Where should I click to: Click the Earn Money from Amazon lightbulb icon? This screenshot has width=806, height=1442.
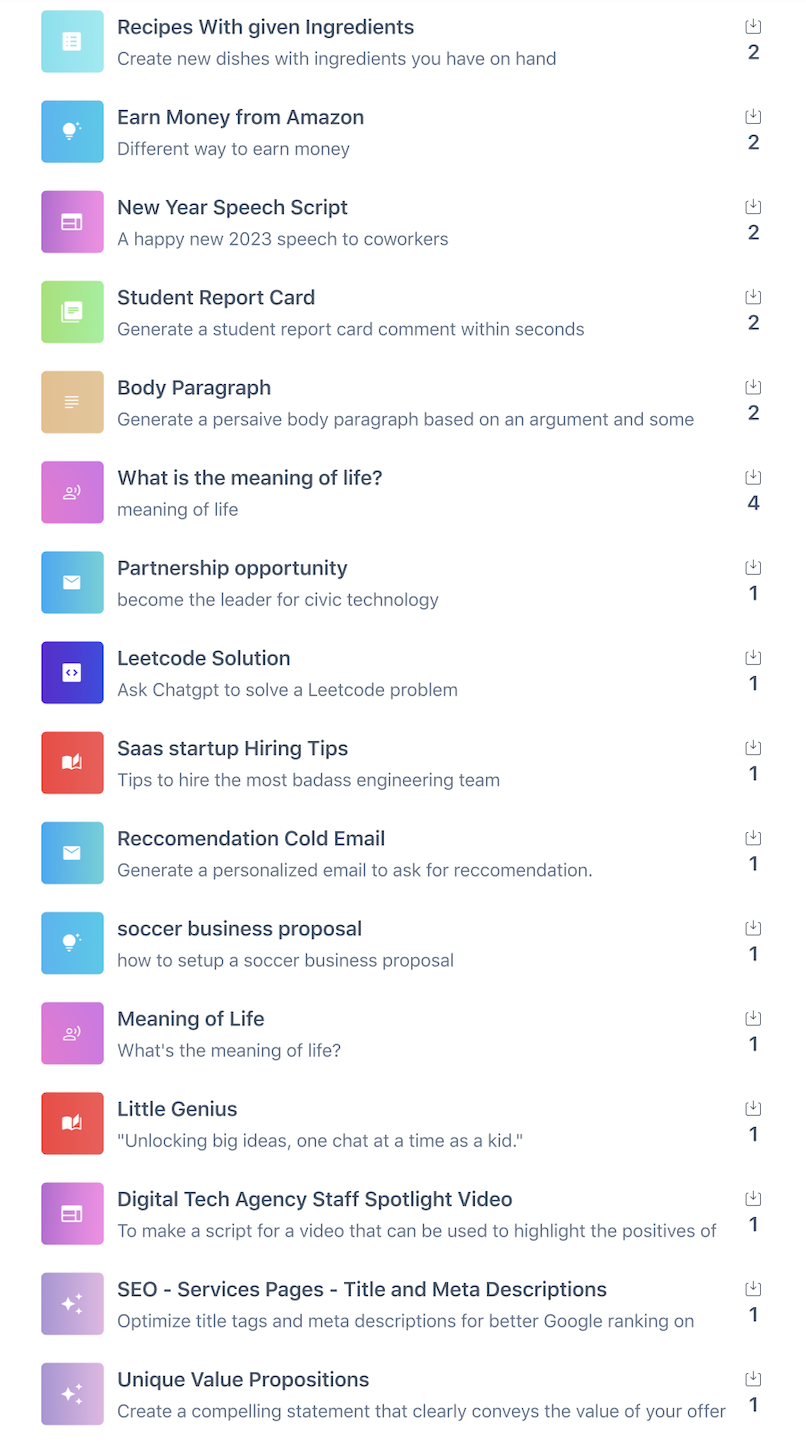click(72, 132)
